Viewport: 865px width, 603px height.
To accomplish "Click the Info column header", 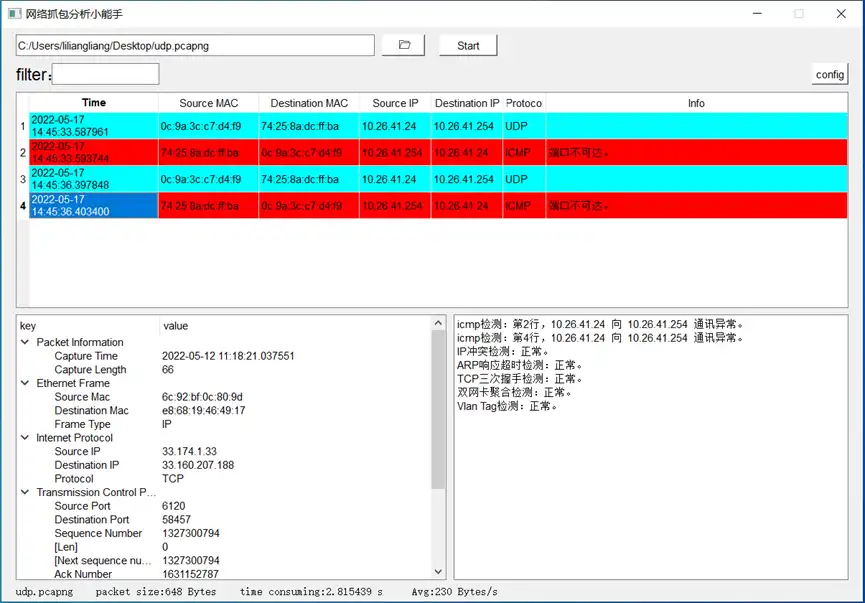I will [696, 103].
